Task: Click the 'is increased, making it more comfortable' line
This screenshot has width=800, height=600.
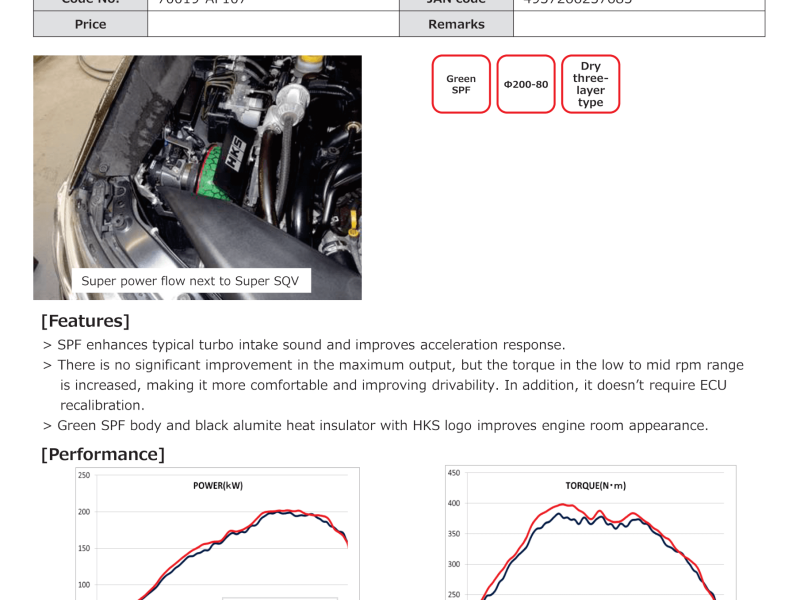Action: coord(393,385)
